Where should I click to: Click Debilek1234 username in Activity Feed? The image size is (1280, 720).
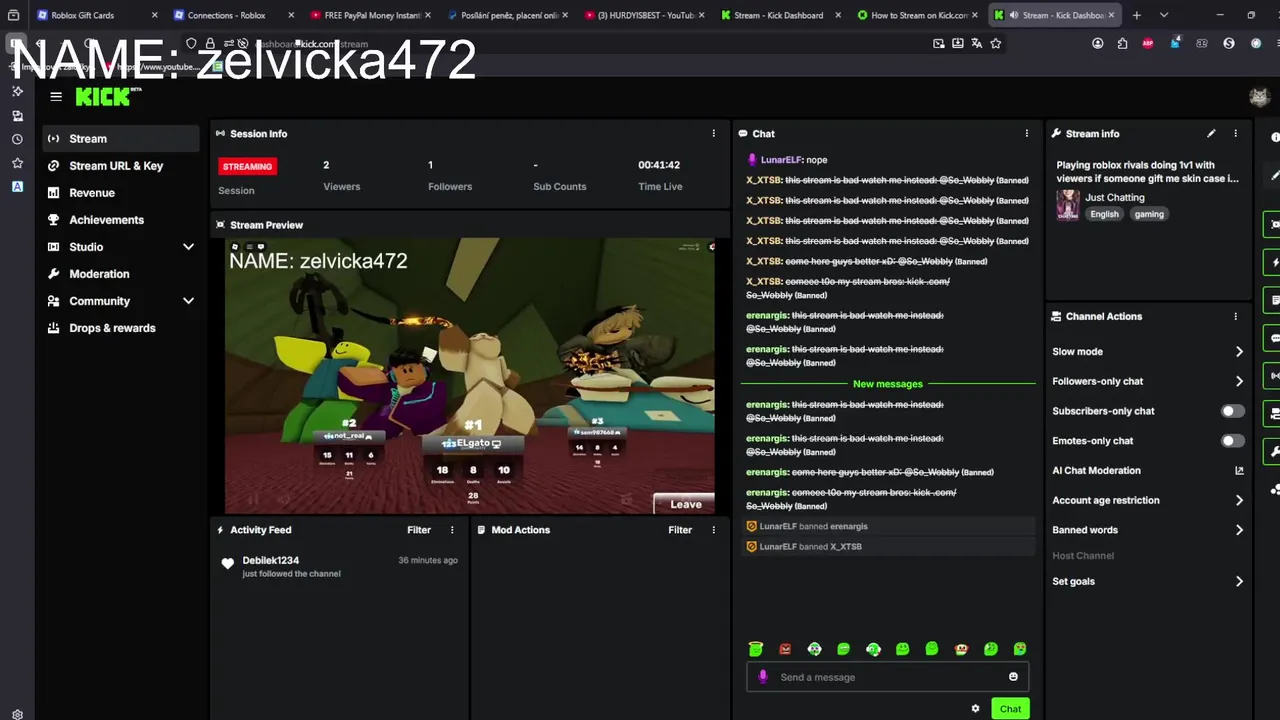point(271,561)
